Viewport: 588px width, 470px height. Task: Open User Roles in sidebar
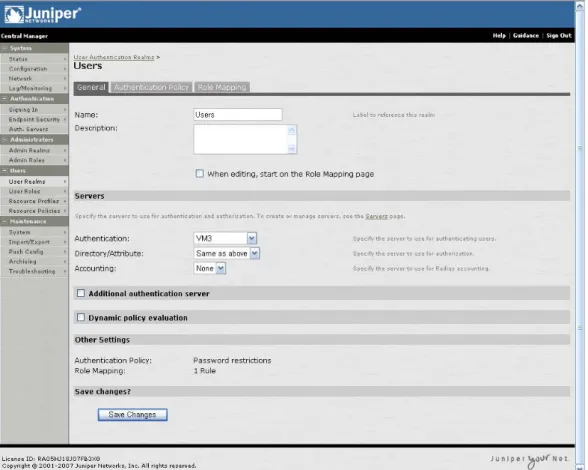(34, 191)
